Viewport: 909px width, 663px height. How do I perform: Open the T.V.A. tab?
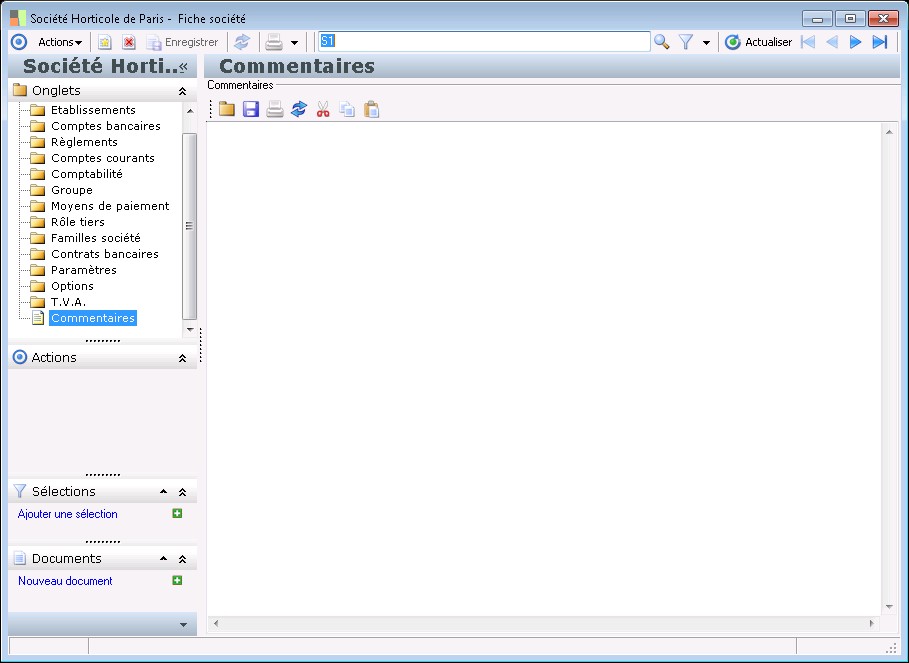tap(68, 302)
